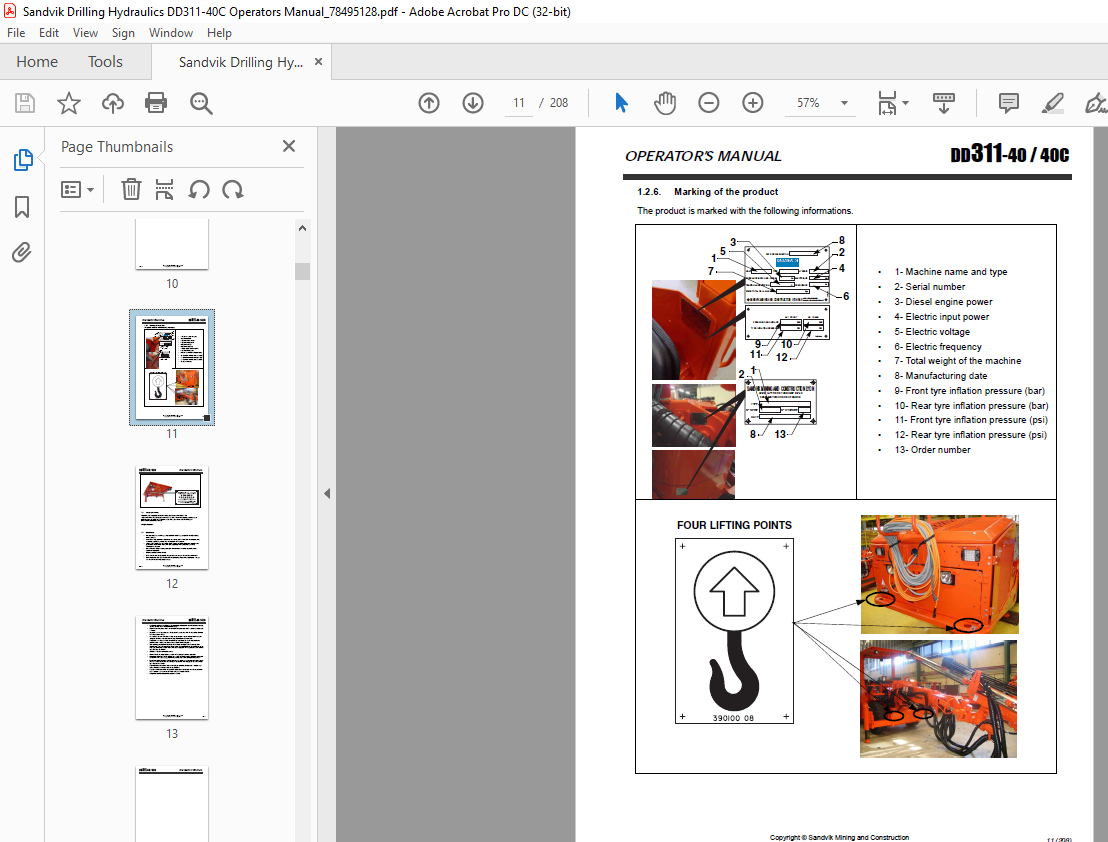Select the page 10 thumbnail
Image resolution: width=1108 pixels, height=842 pixels.
(172, 244)
